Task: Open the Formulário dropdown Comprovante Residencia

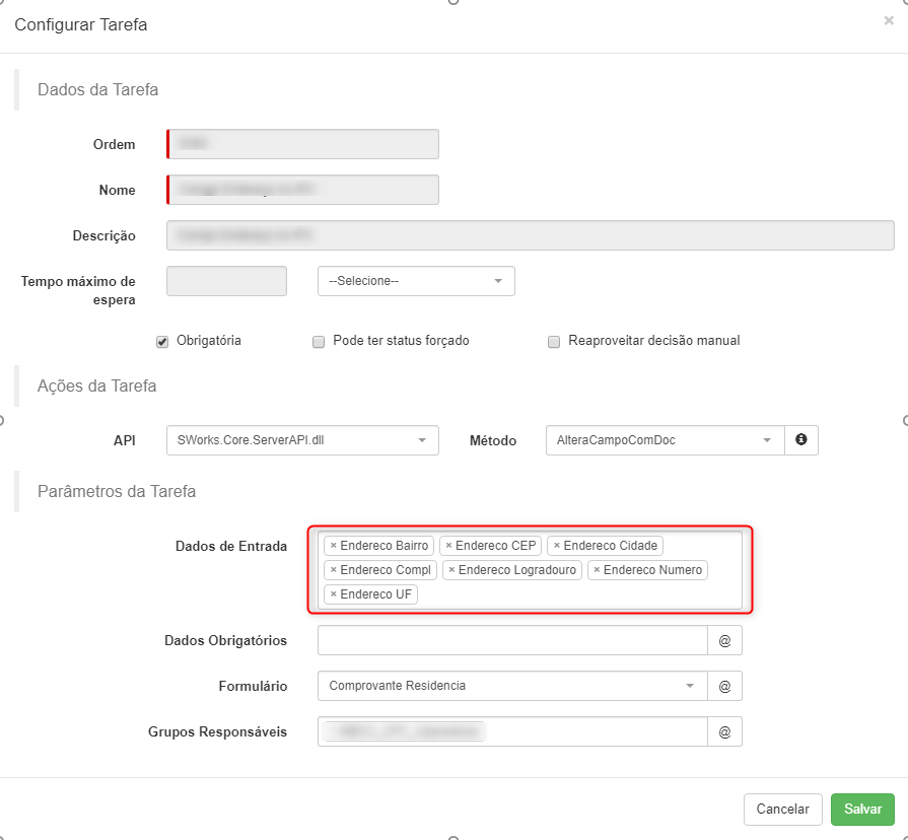Action: coord(512,686)
